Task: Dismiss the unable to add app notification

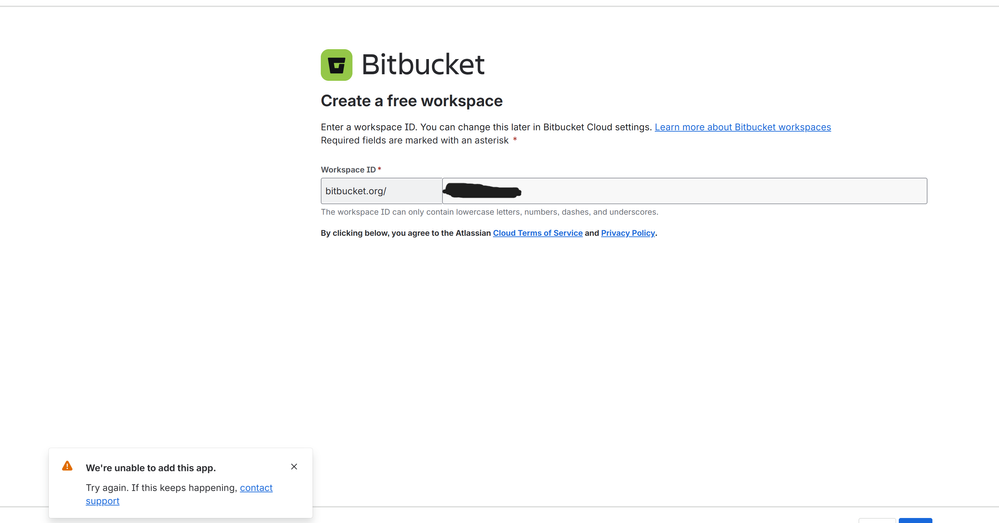Action: point(294,467)
